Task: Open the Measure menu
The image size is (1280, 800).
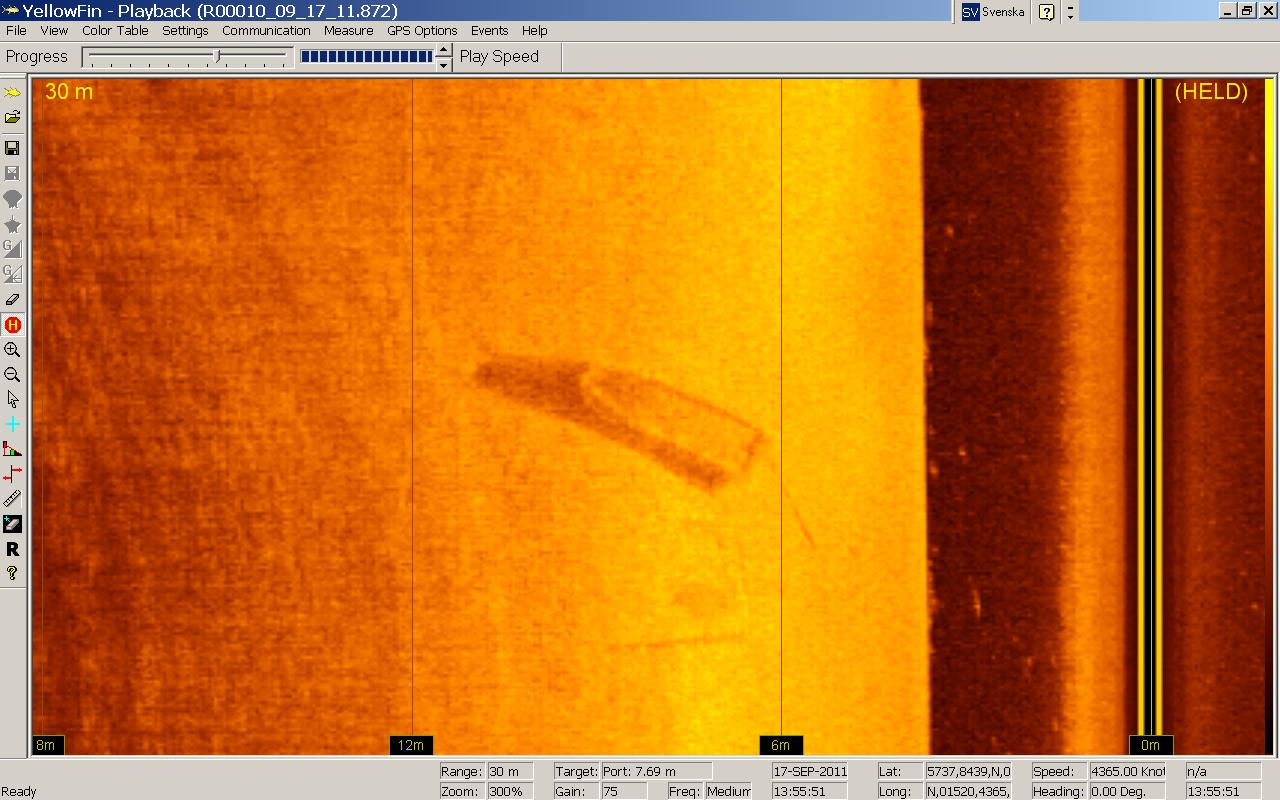Action: pos(348,31)
